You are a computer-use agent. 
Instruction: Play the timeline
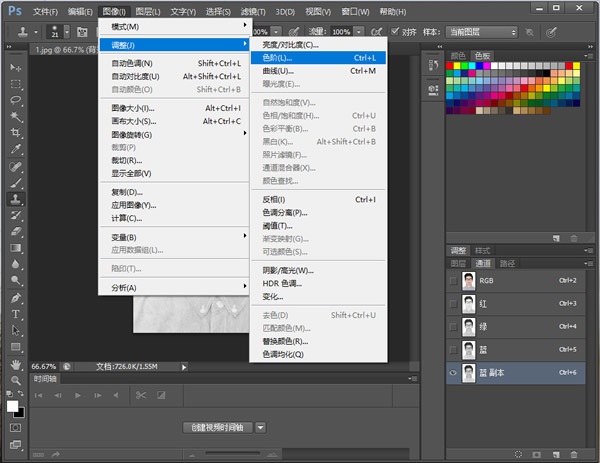click(78, 395)
